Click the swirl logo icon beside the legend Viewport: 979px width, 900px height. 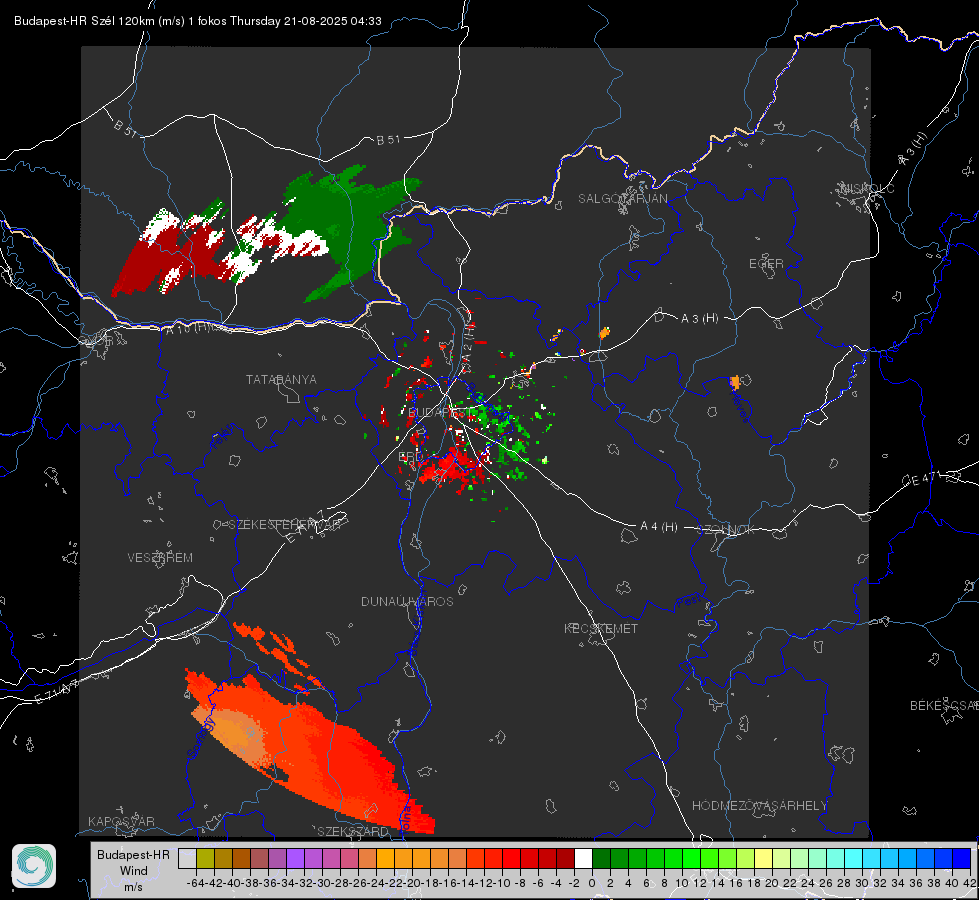(34, 866)
